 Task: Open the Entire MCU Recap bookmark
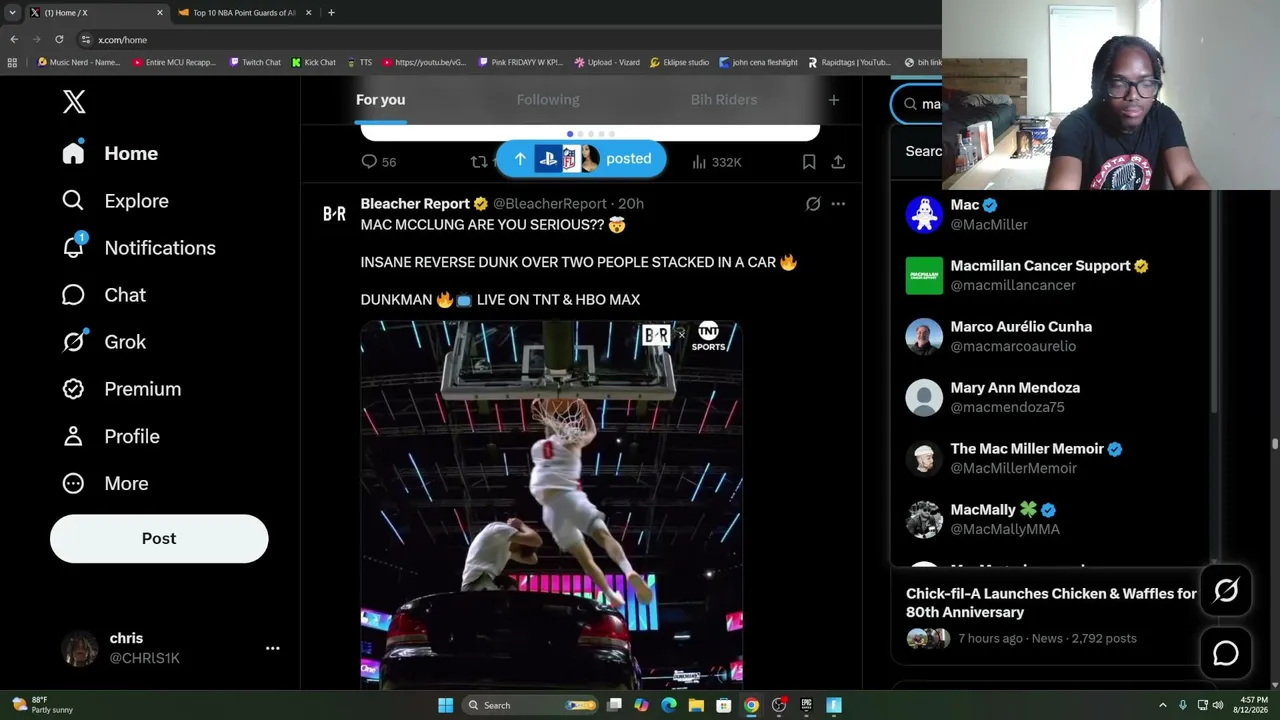pyautogui.click(x=174, y=63)
